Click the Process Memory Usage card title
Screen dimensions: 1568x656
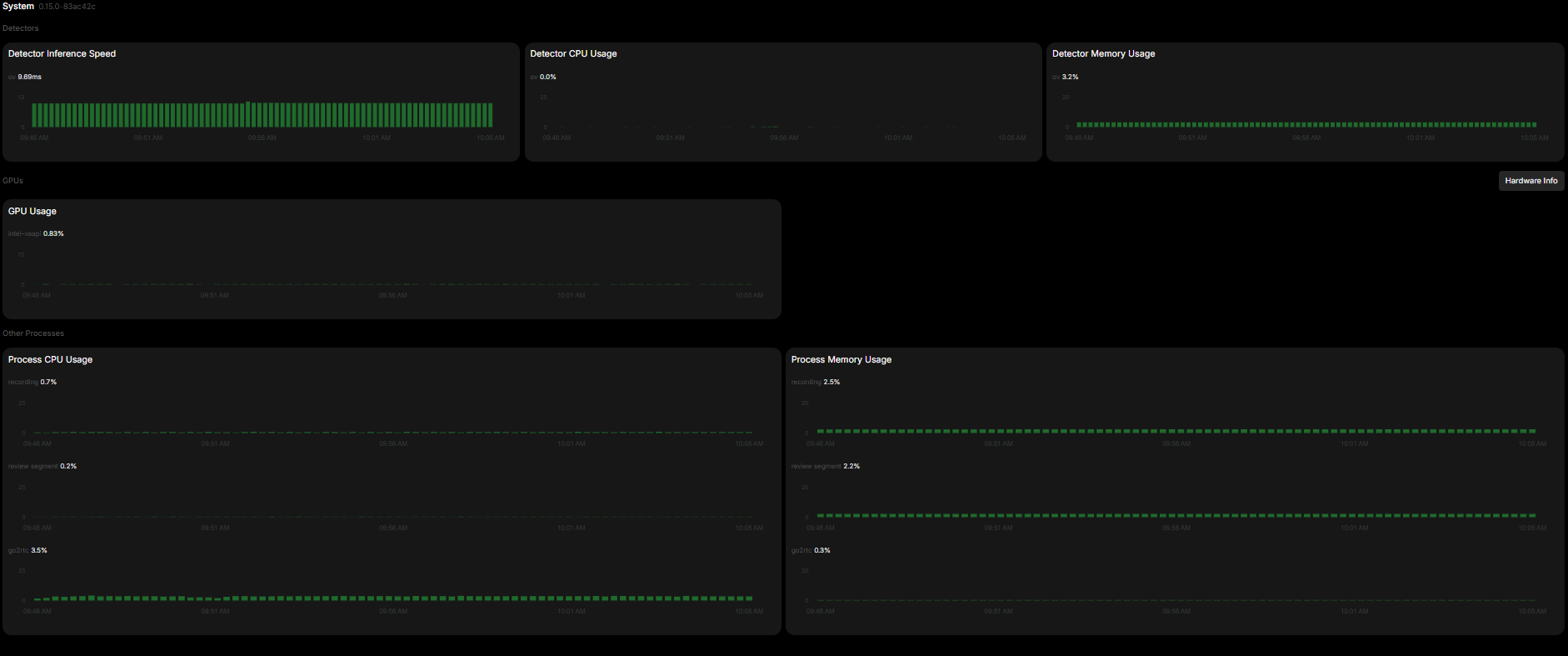coord(841,360)
